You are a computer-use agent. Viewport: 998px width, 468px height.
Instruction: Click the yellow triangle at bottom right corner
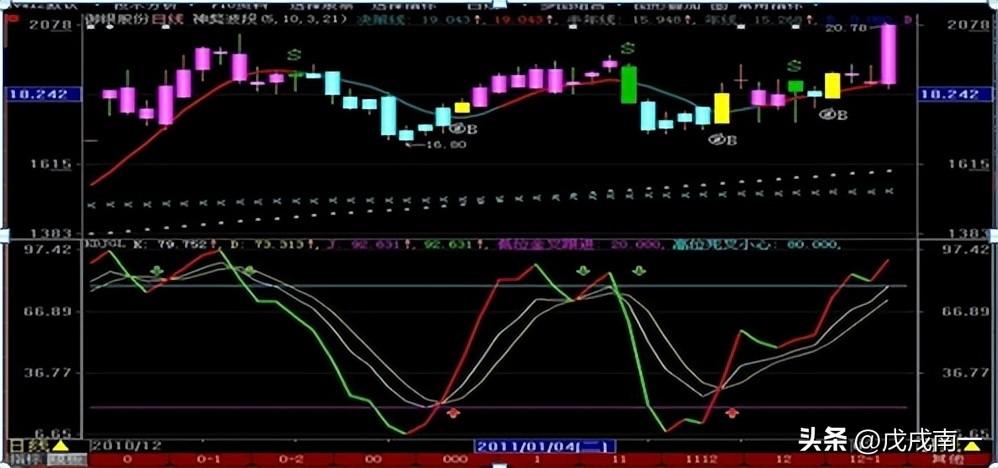(971, 445)
